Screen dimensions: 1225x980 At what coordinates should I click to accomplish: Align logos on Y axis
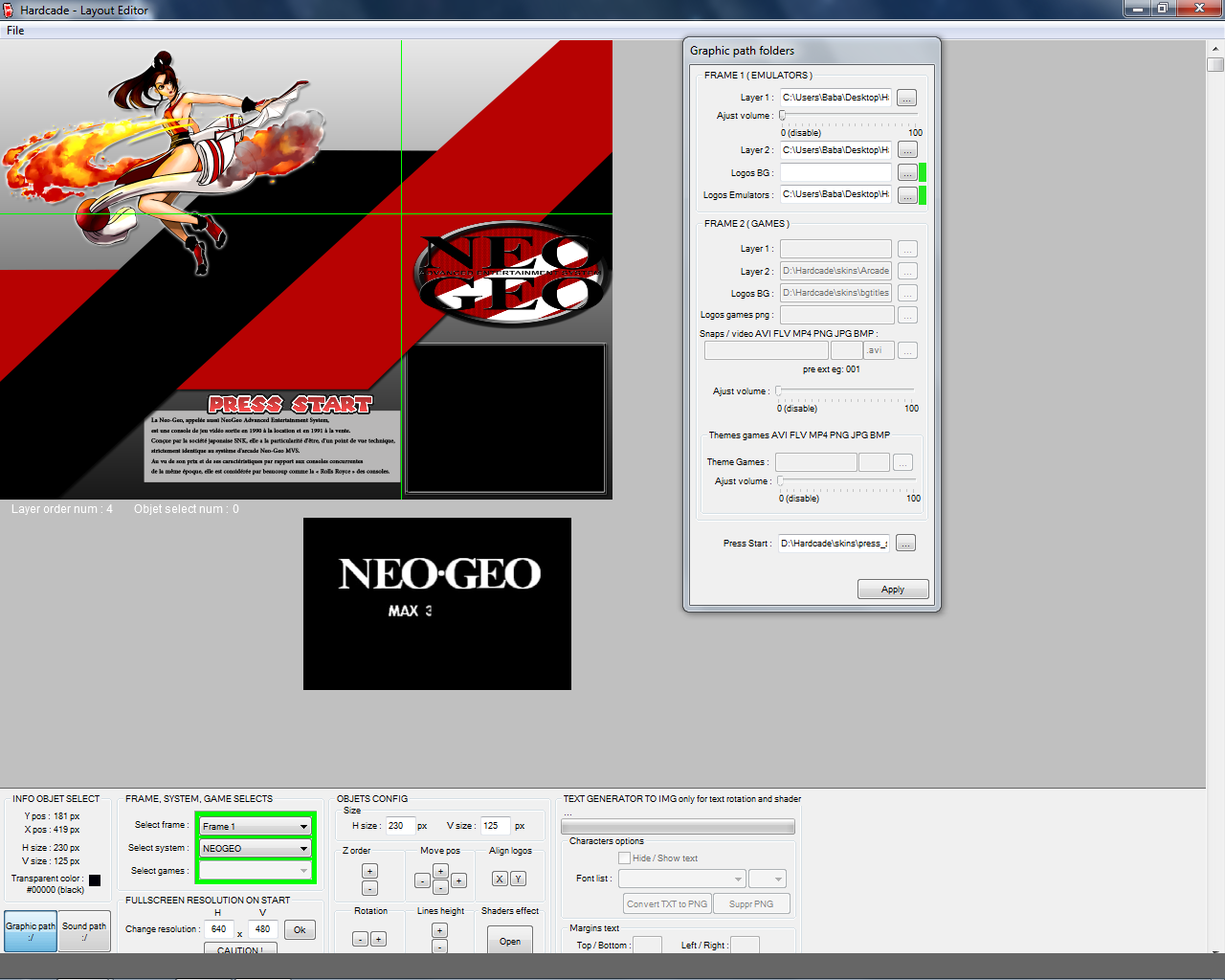[x=518, y=879]
